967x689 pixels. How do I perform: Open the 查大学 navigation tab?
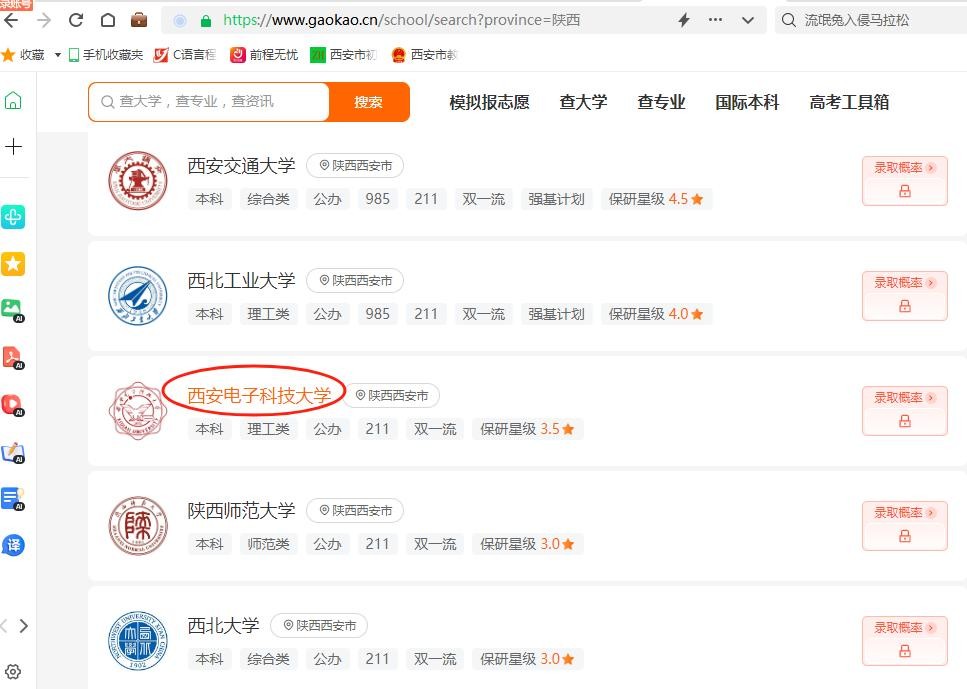tap(583, 102)
